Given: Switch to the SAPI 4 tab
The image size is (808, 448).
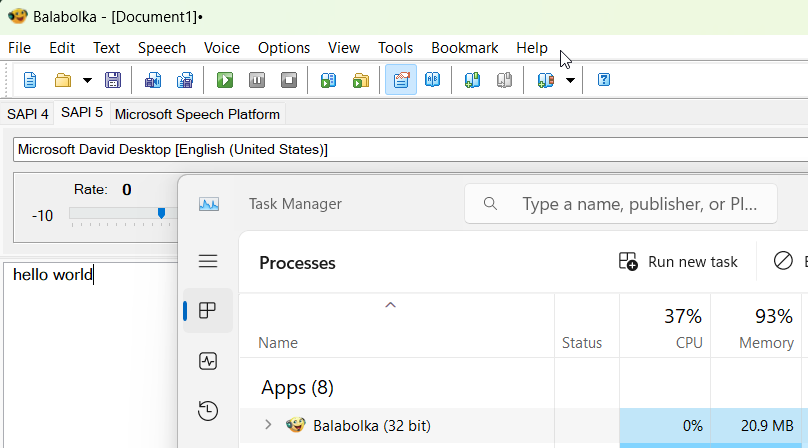Looking at the screenshot, I should pos(27,114).
